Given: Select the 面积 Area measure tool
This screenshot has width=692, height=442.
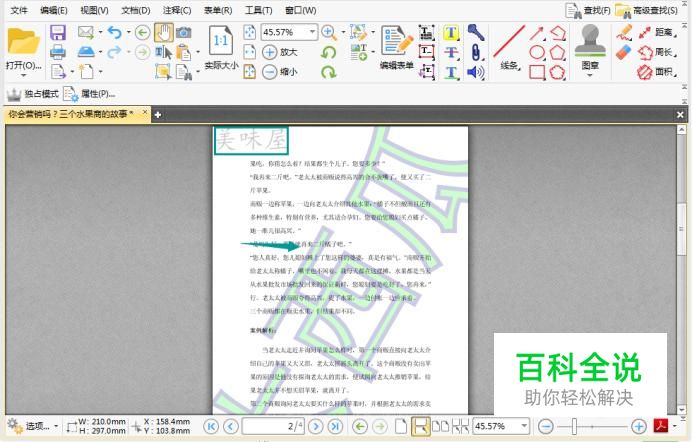Looking at the screenshot, I should pos(657,72).
